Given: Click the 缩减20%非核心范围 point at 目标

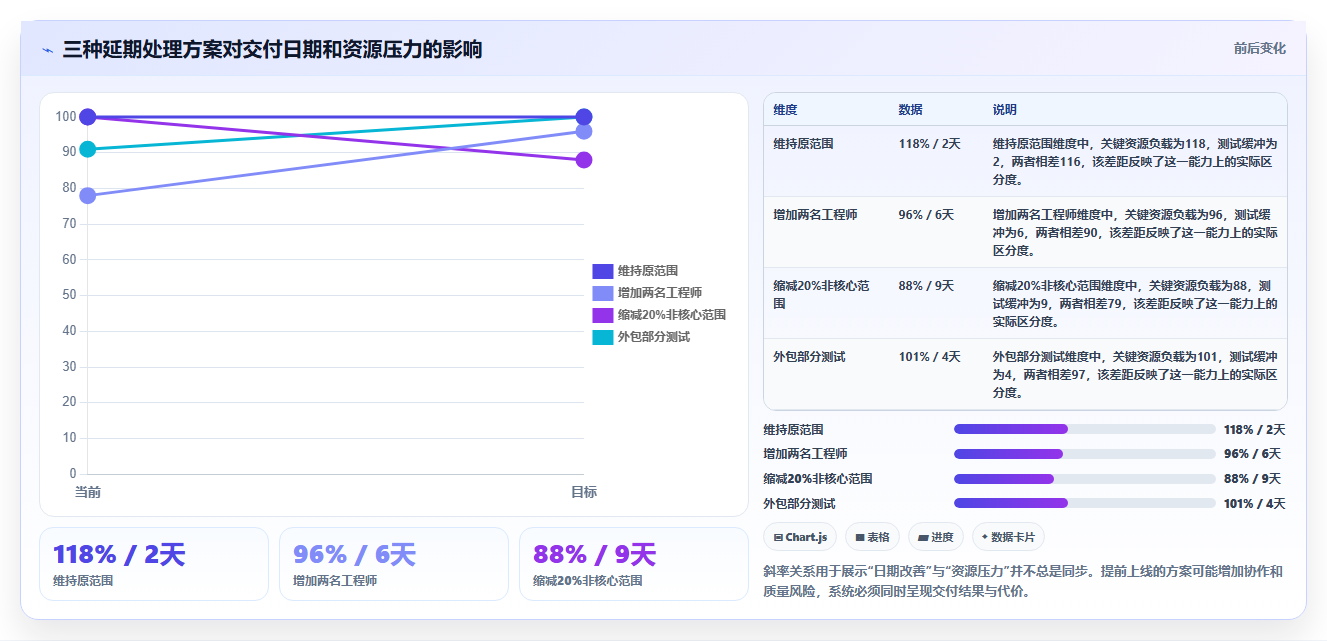Looking at the screenshot, I should (x=584, y=160).
